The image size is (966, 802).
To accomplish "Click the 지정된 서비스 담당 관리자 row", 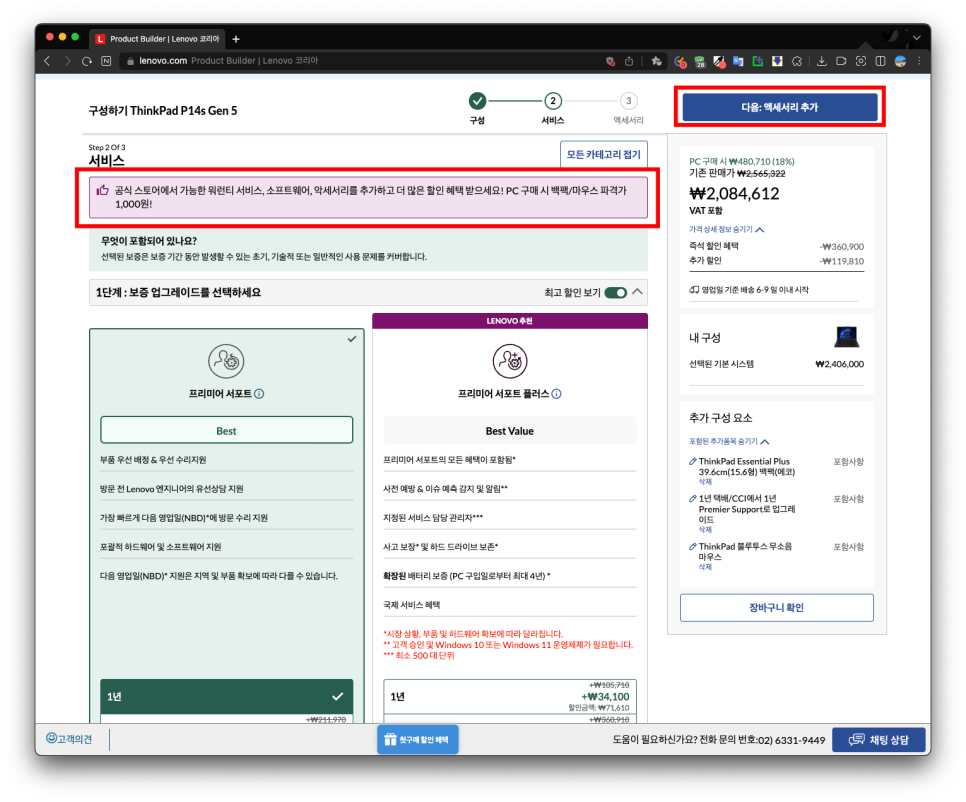I will click(509, 517).
